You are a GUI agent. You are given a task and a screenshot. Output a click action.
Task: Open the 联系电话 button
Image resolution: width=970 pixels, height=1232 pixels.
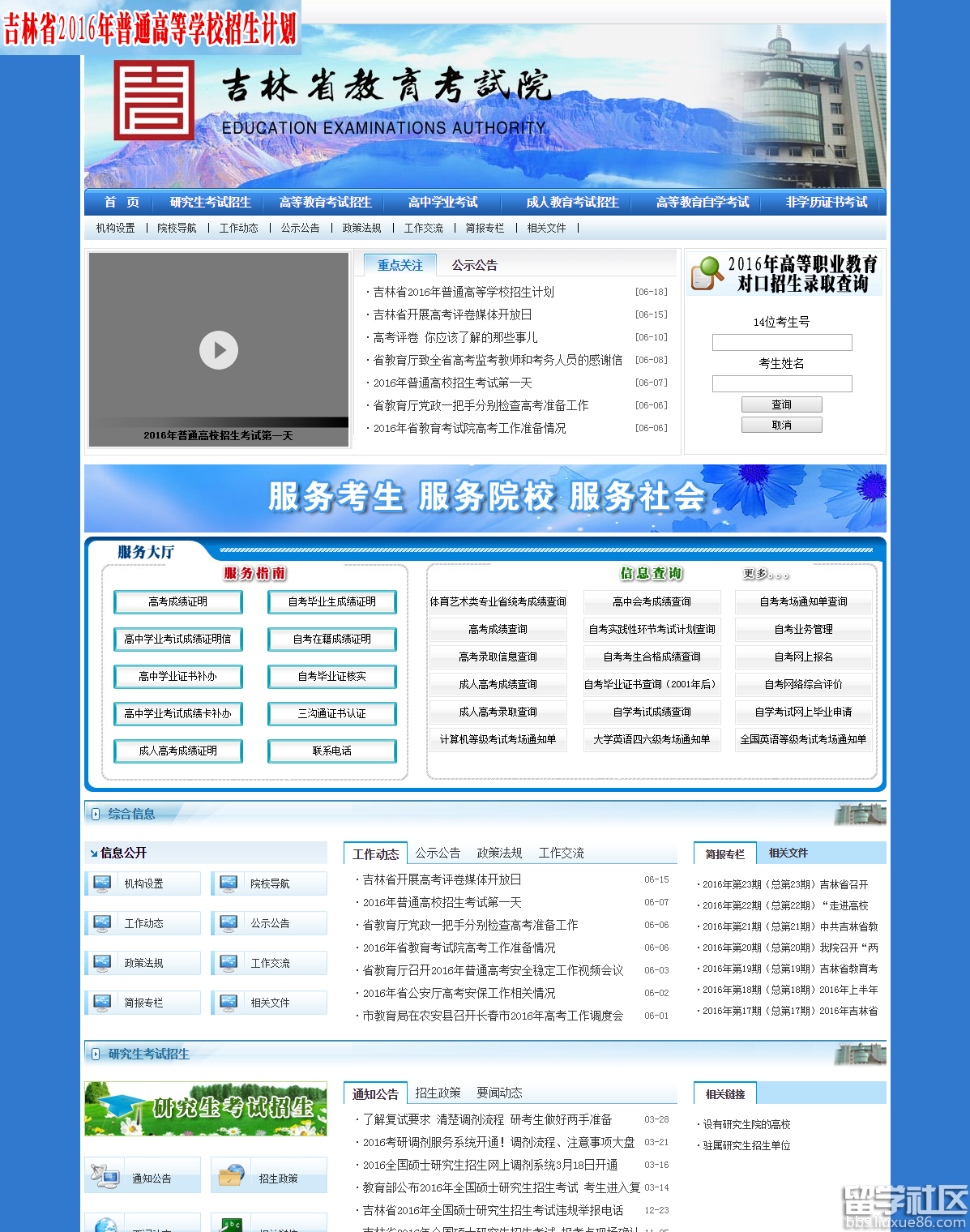pos(332,751)
